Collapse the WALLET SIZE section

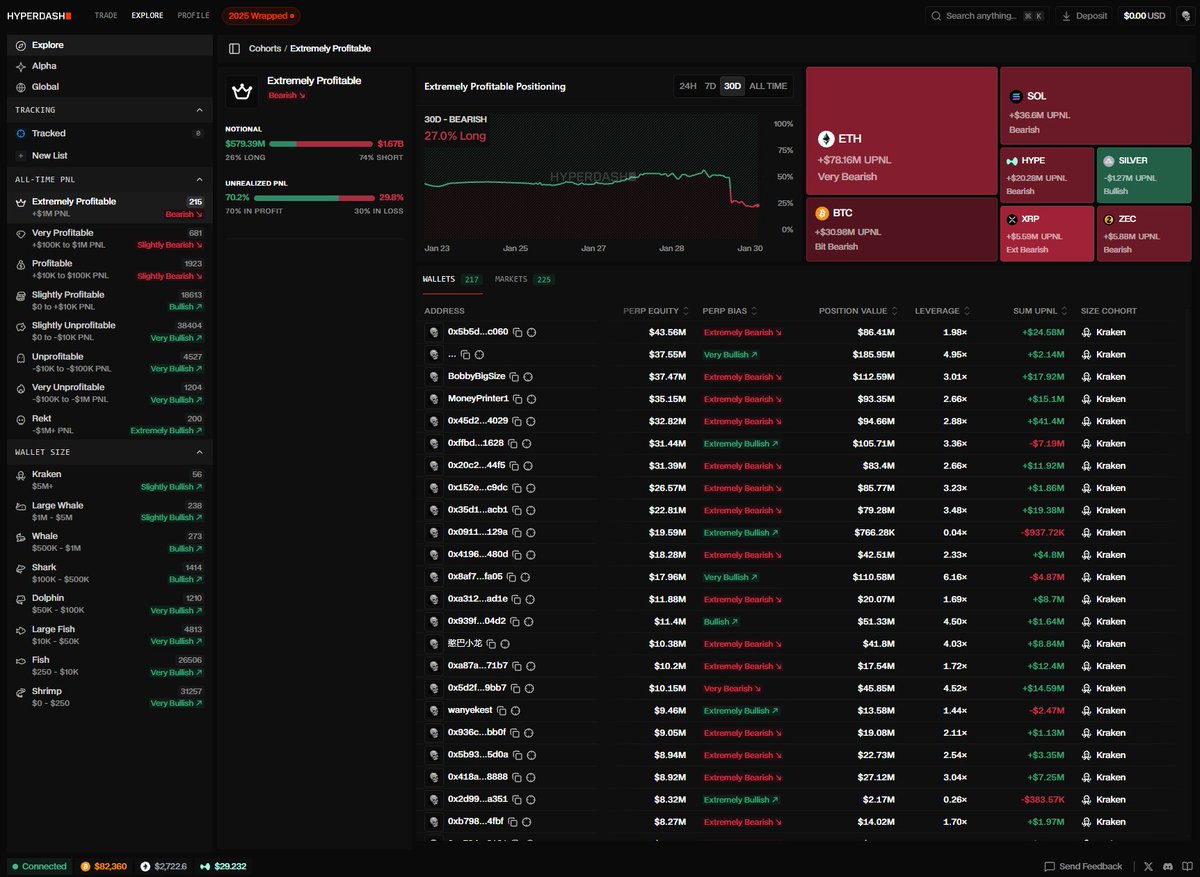[x=198, y=452]
